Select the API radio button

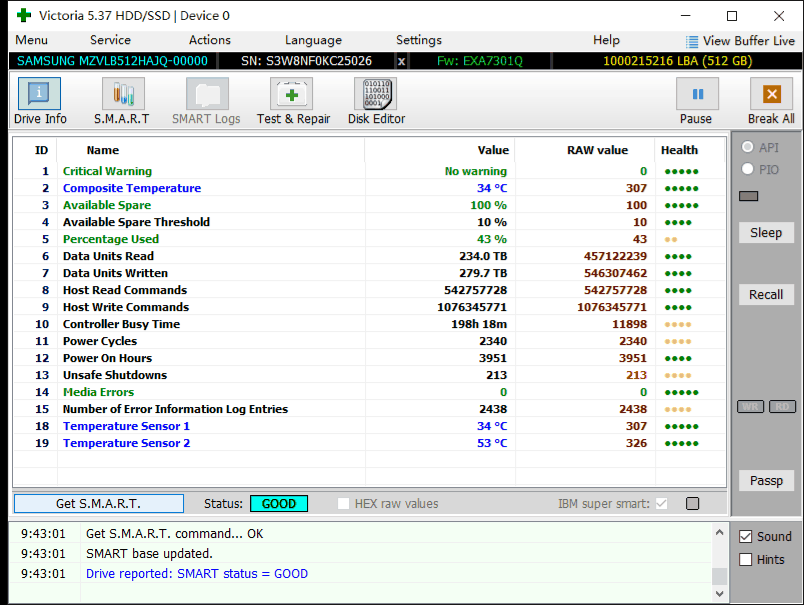(x=748, y=147)
